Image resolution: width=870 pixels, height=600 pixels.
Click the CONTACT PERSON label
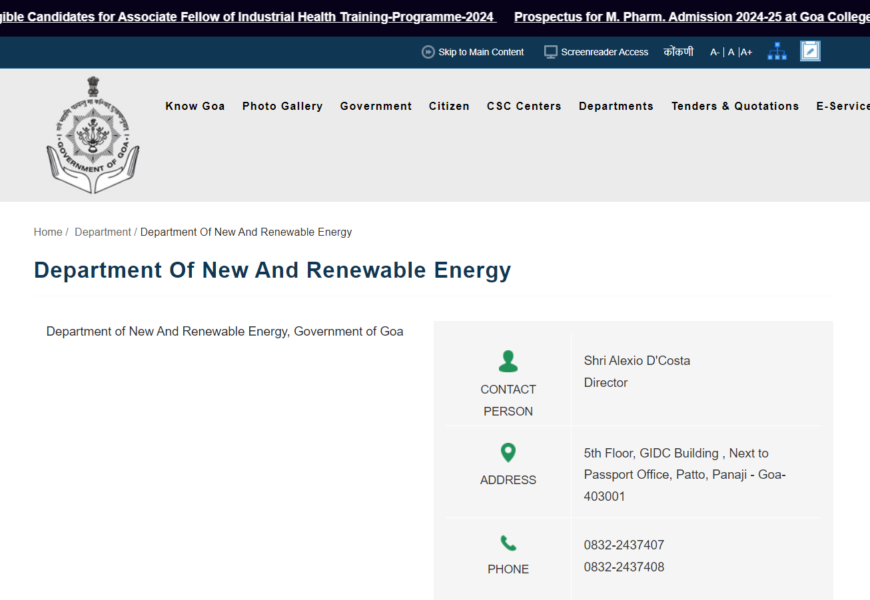coord(508,400)
